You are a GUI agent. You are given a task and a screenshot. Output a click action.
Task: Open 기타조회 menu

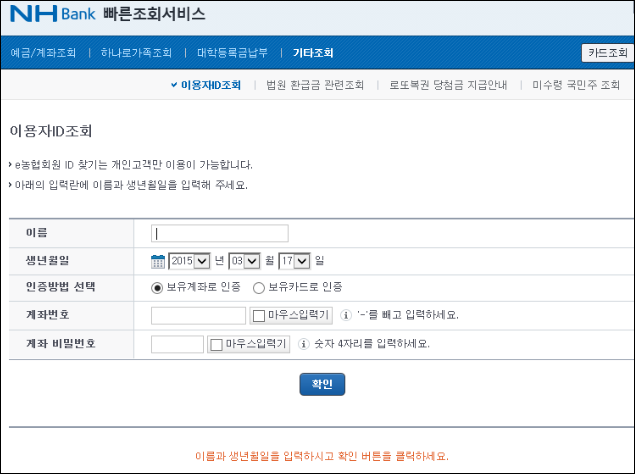[x=313, y=53]
